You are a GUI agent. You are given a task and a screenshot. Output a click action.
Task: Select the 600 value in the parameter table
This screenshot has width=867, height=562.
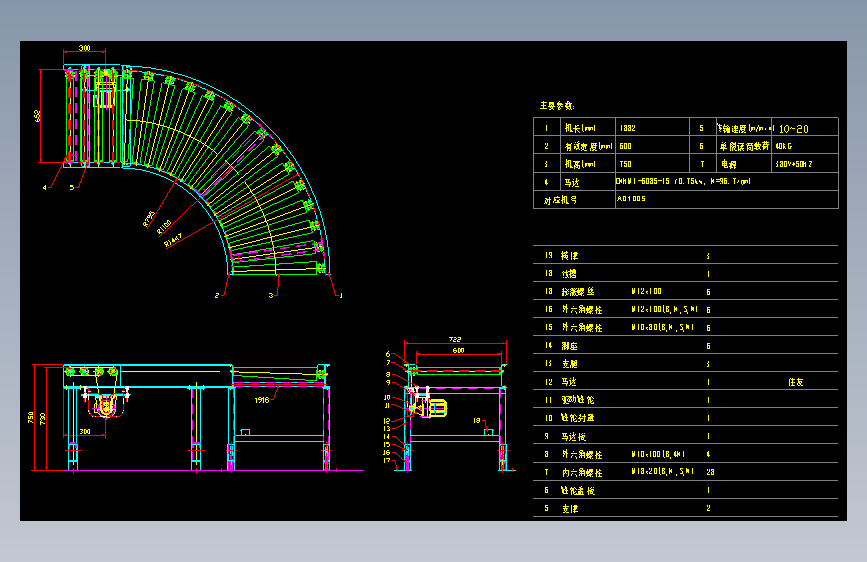tap(625, 146)
